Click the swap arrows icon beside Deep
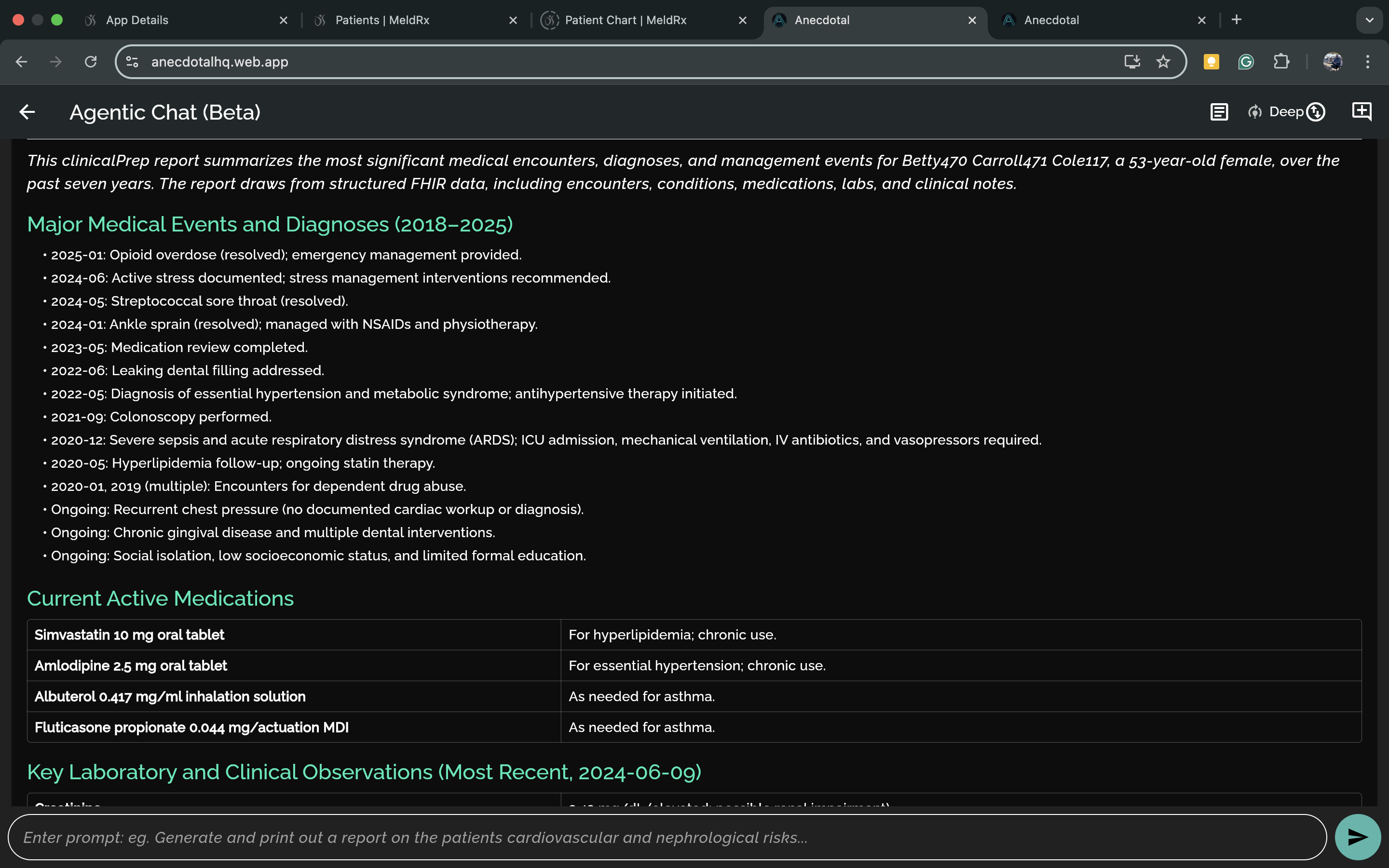Image resolution: width=1389 pixels, height=868 pixels. coord(1316,112)
